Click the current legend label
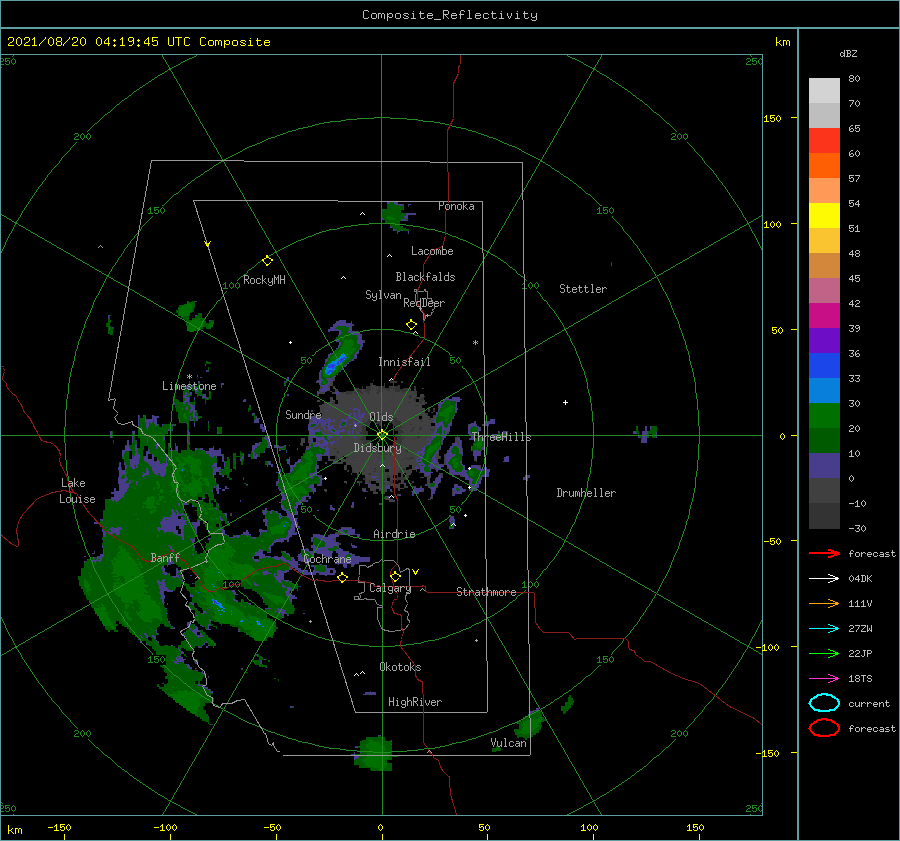 click(869, 703)
